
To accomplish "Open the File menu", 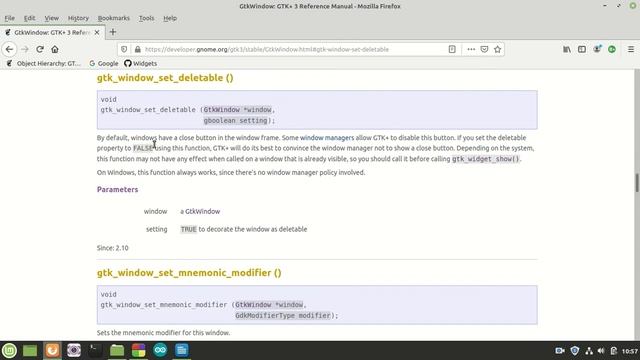I will point(9,18).
